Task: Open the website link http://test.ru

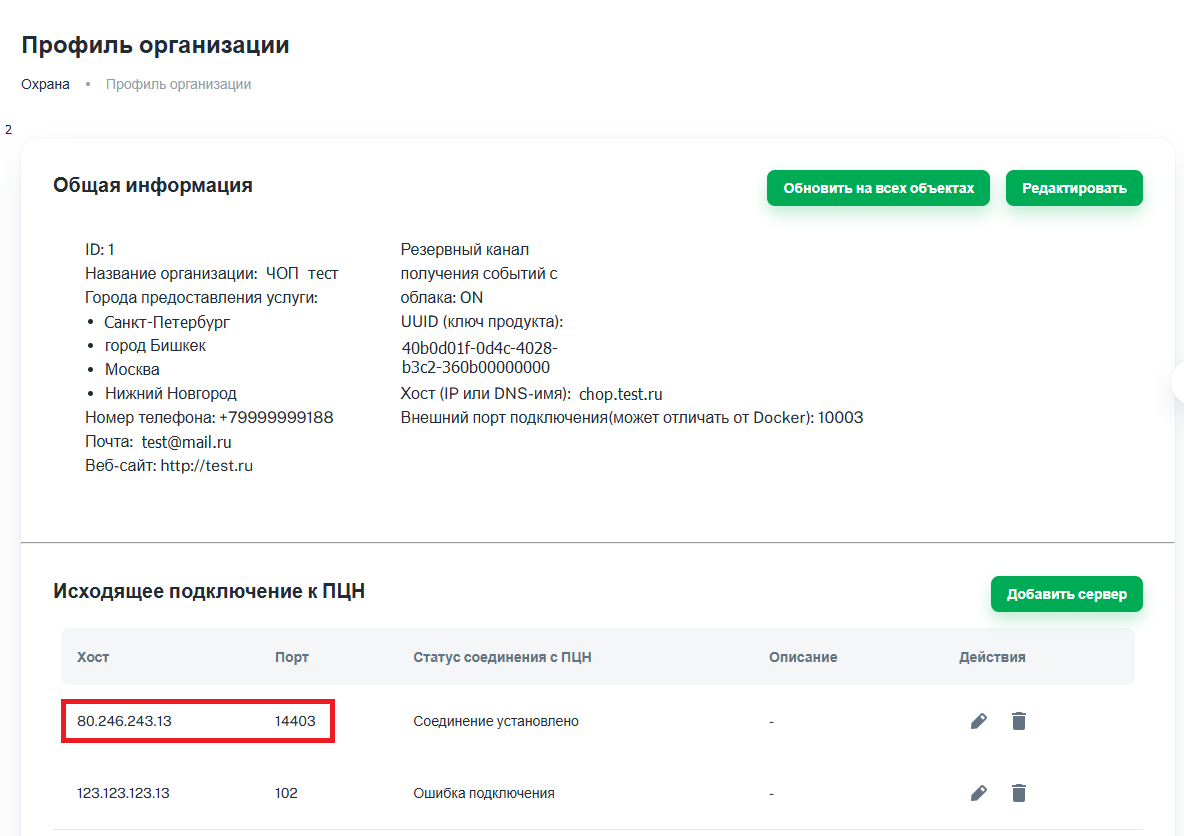Action: tap(206, 465)
